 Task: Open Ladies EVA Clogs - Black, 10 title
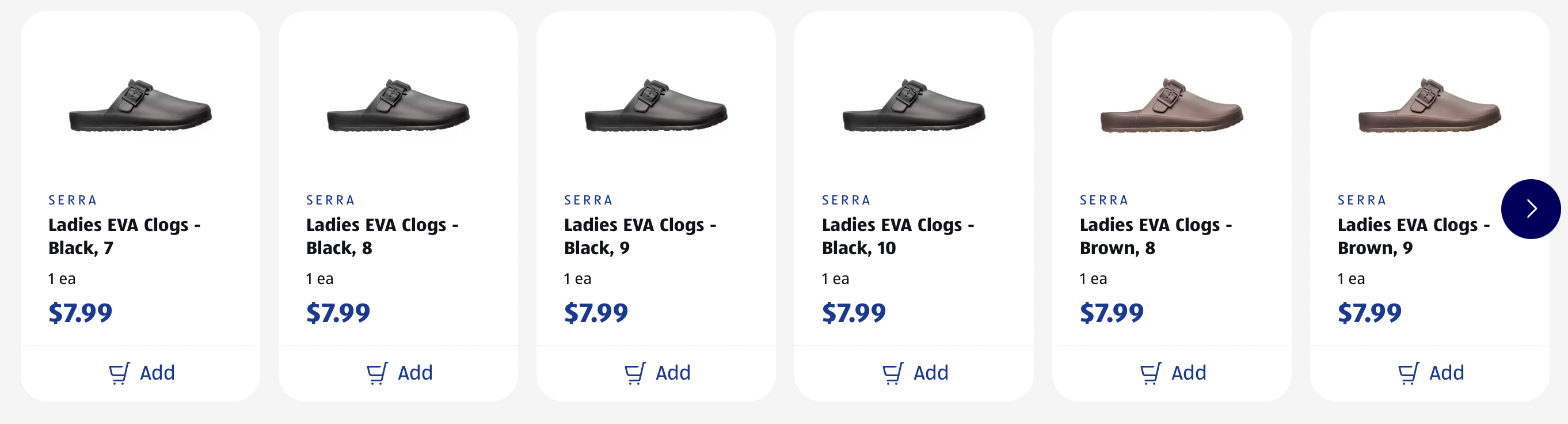(898, 236)
